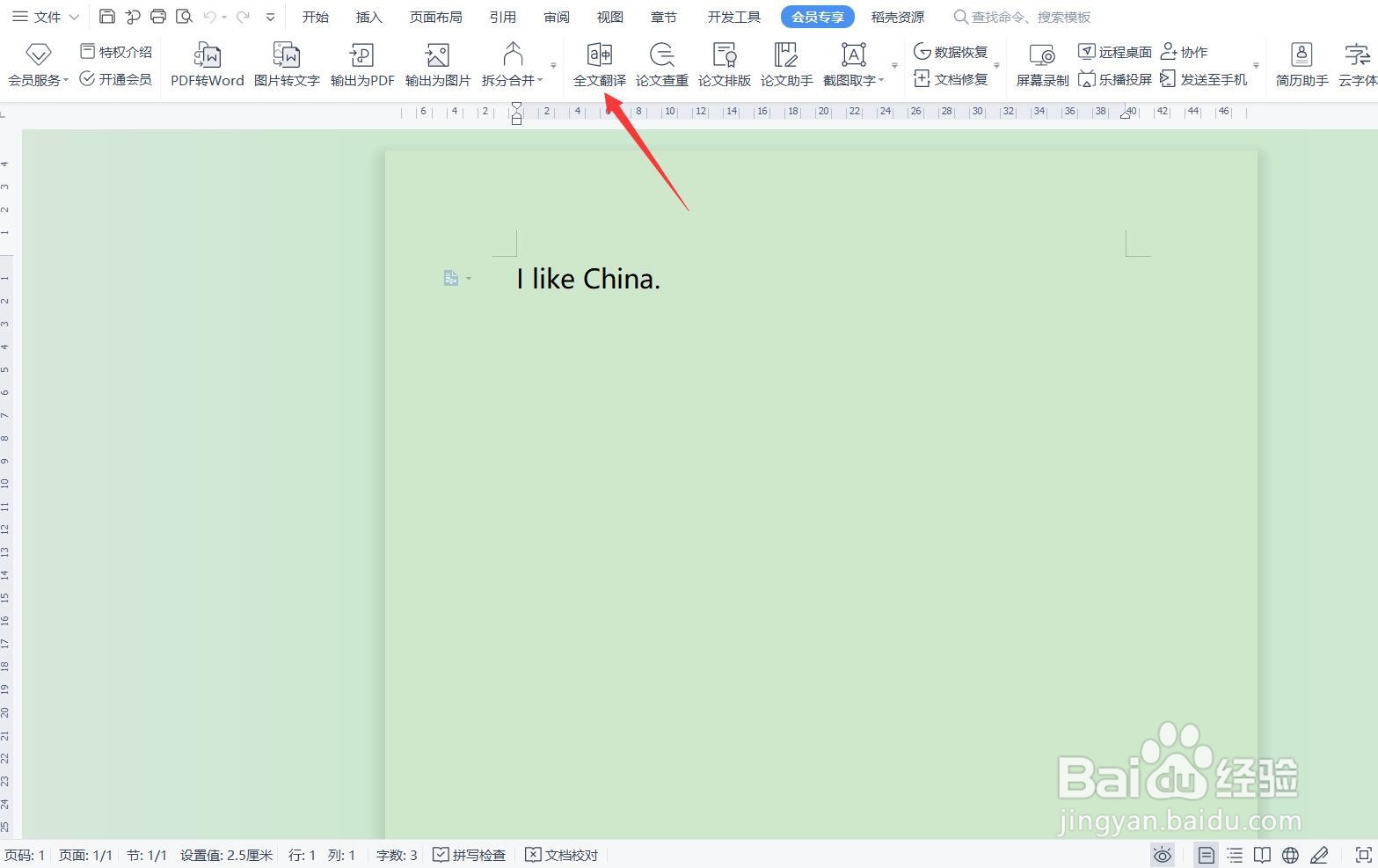Click the Undo arrow icon
The width and height of the screenshot is (1378, 868).
point(209,17)
